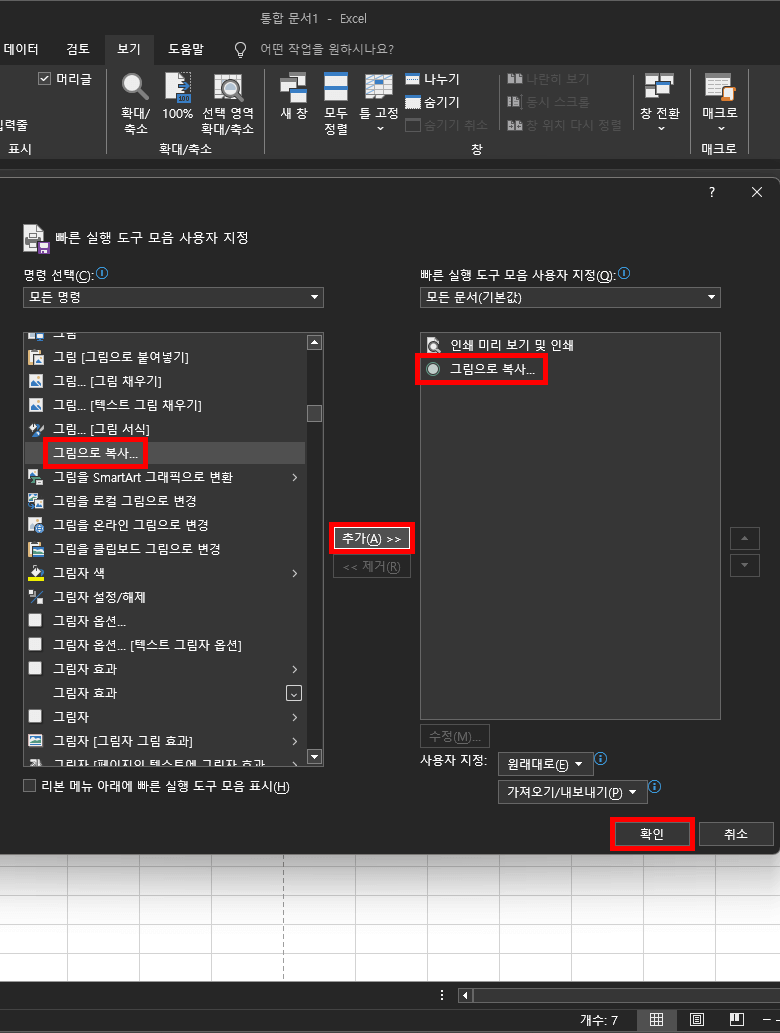Click scroll down arrow of command list
Screen dimensions: 780x1033
[x=315, y=757]
